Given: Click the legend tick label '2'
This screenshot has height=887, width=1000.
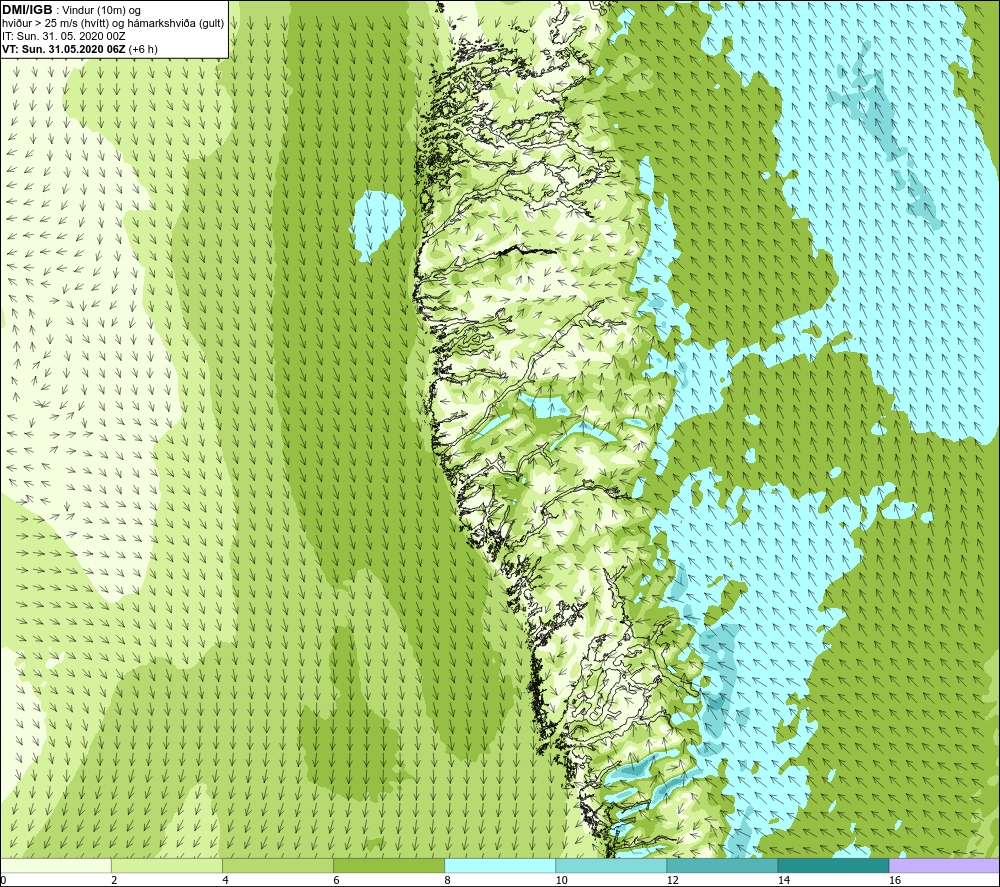Looking at the screenshot, I should [x=114, y=880].
